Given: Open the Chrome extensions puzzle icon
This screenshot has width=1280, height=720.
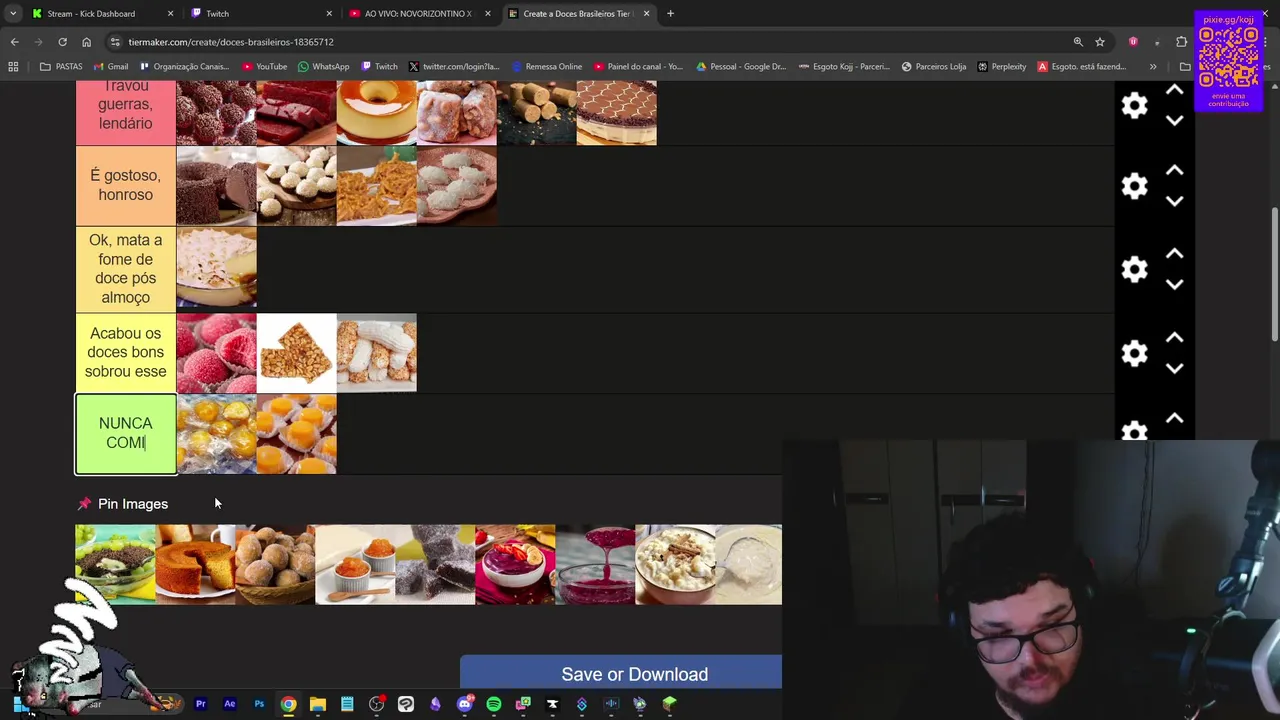Looking at the screenshot, I should (1182, 42).
